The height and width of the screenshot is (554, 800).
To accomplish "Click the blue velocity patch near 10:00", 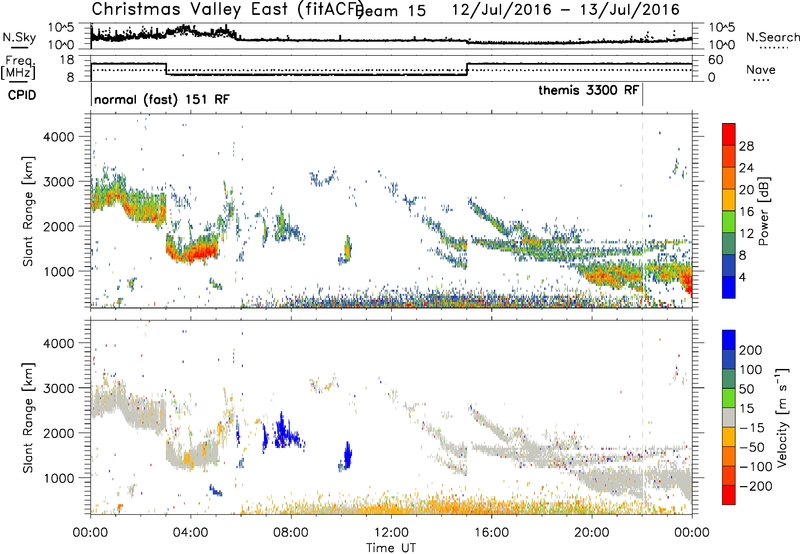I will point(348,456).
